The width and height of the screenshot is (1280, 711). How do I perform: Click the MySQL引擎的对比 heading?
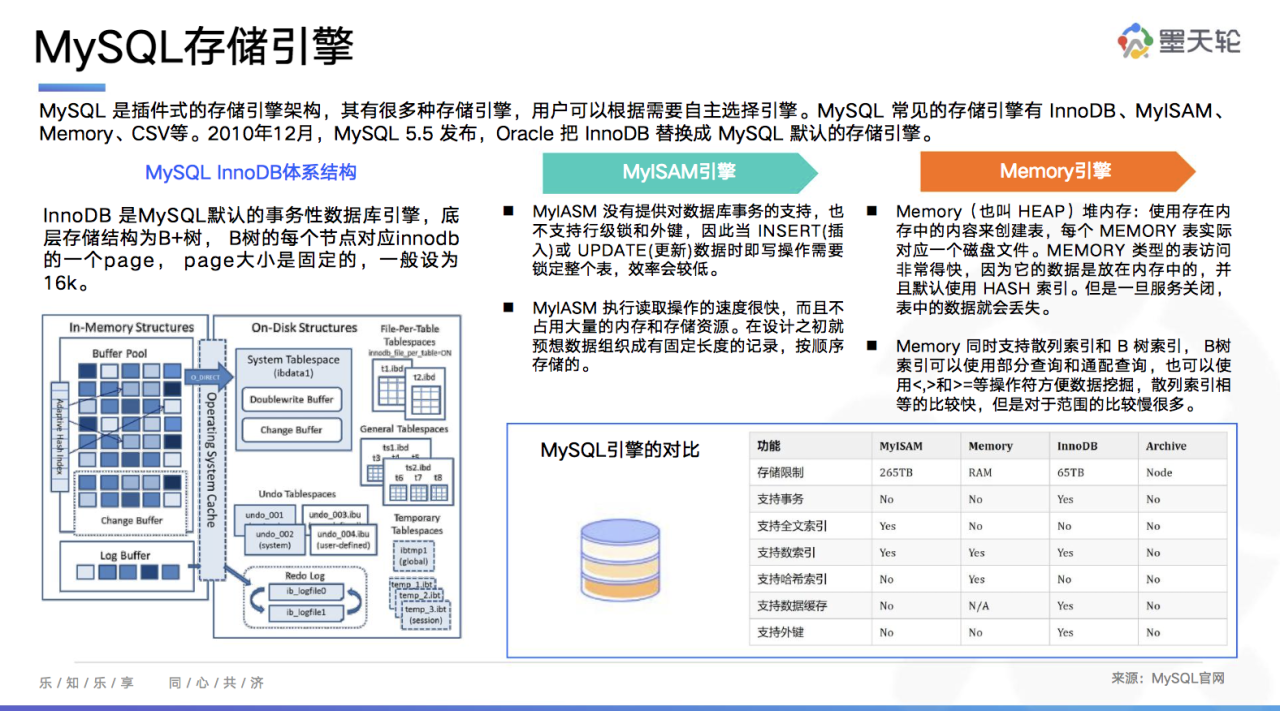click(620, 450)
